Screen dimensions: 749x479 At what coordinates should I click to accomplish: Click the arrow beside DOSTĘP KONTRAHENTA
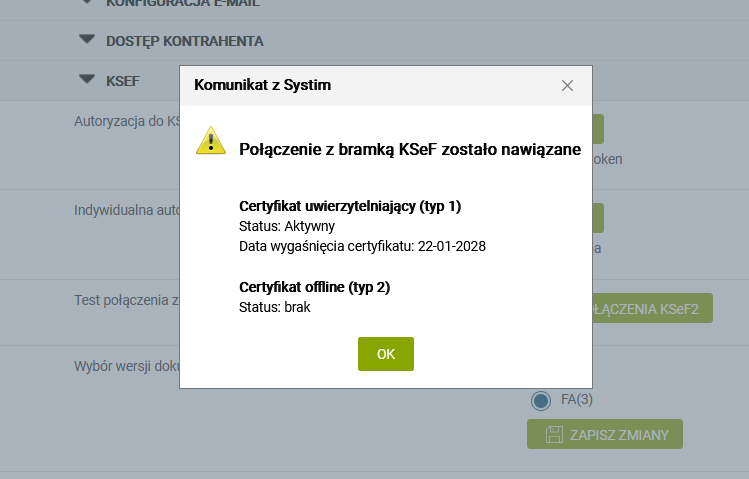tap(87, 41)
